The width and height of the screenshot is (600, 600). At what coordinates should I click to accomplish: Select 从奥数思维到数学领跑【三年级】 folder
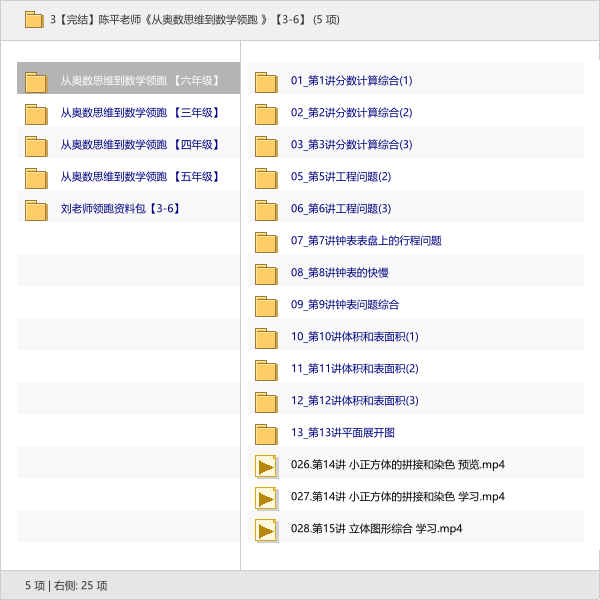pyautogui.click(x=140, y=113)
